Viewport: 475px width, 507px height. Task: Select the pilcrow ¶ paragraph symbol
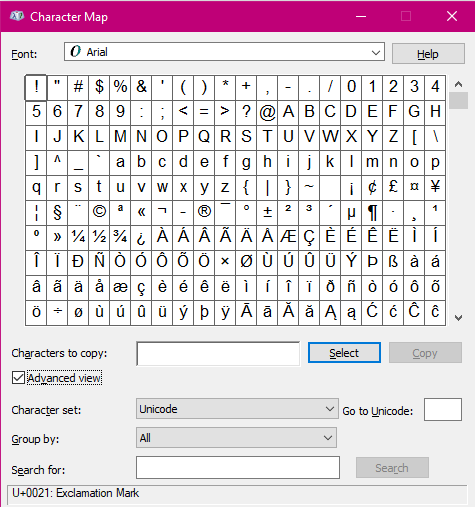[372, 213]
